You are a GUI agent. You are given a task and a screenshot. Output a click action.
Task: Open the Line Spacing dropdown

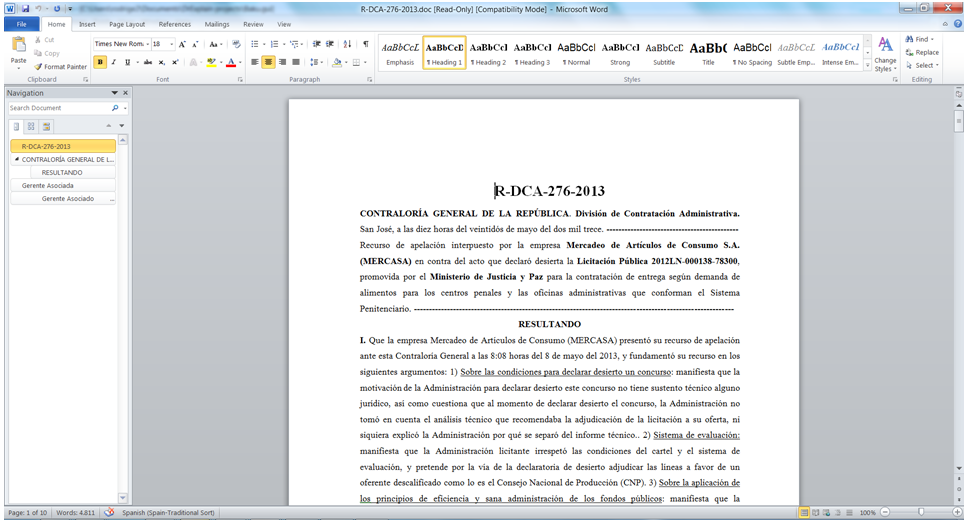[x=316, y=62]
